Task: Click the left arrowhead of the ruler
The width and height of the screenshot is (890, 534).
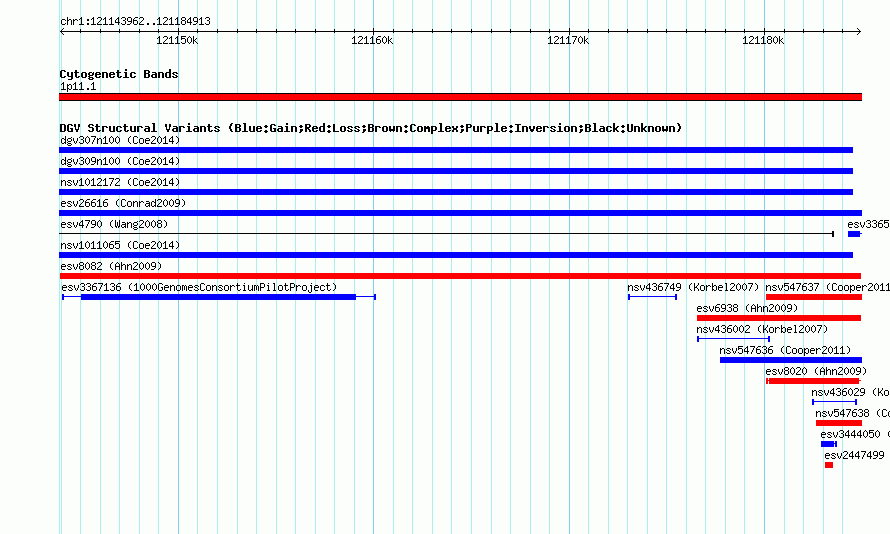Action: coord(62,31)
